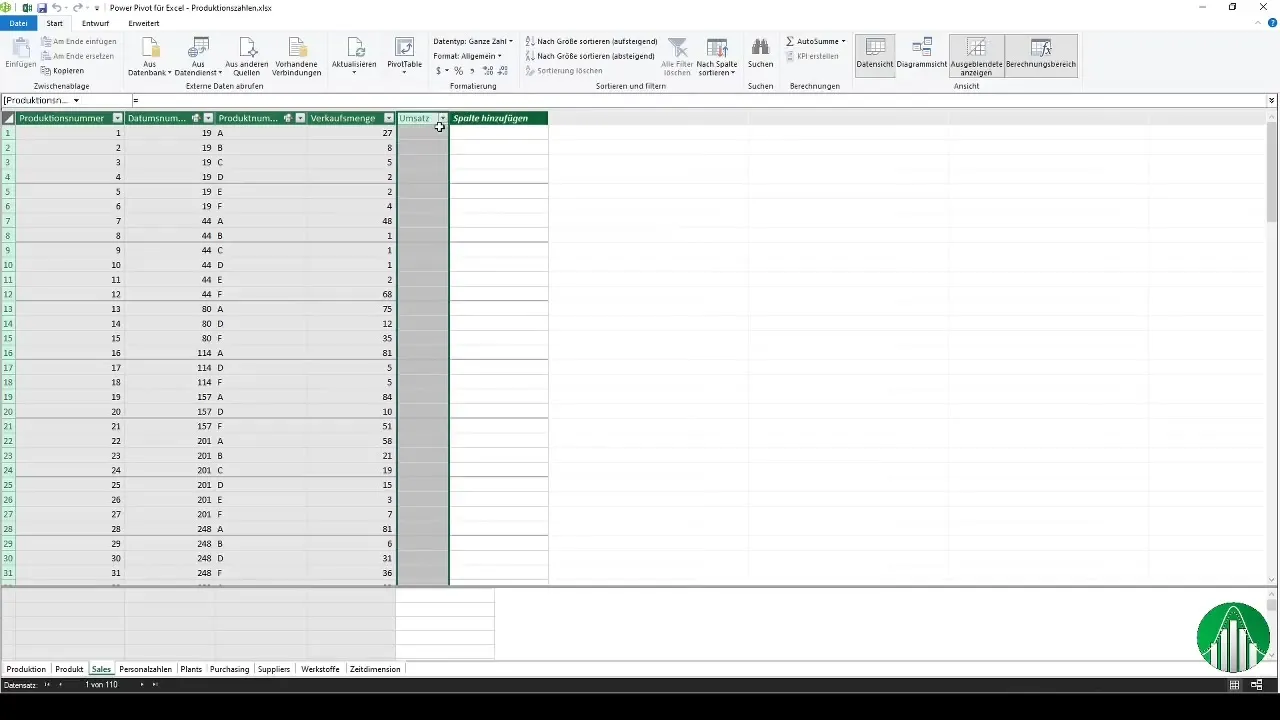
Task: Open the Zeitdimension sheet tab
Action: click(x=375, y=669)
